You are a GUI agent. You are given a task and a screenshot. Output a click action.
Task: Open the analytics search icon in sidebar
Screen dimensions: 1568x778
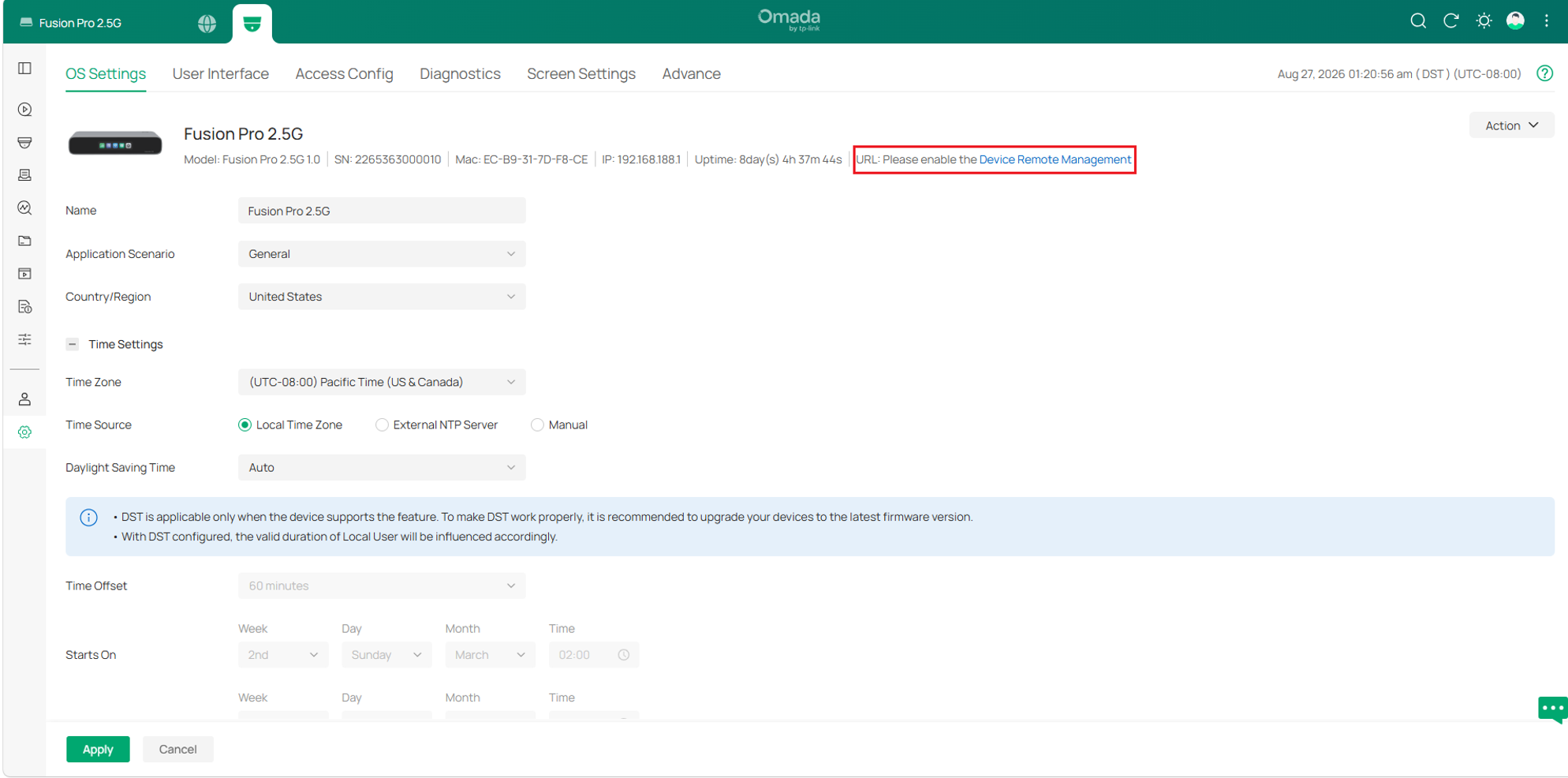pos(25,208)
